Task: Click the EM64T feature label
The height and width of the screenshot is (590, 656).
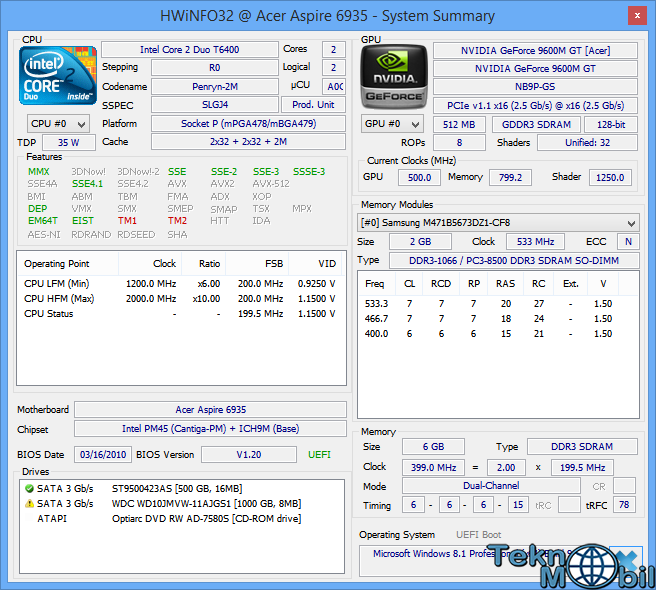Action: click(43, 221)
